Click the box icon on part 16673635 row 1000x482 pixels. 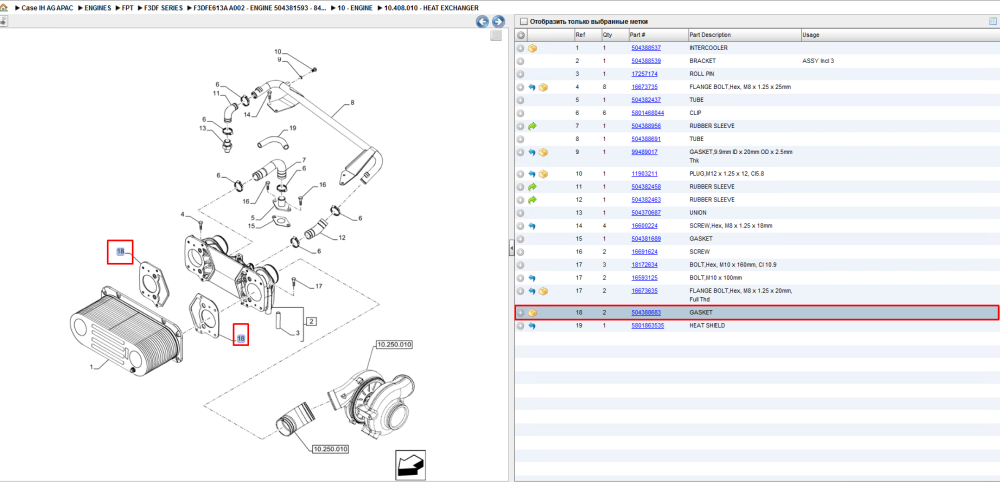pyautogui.click(x=543, y=291)
